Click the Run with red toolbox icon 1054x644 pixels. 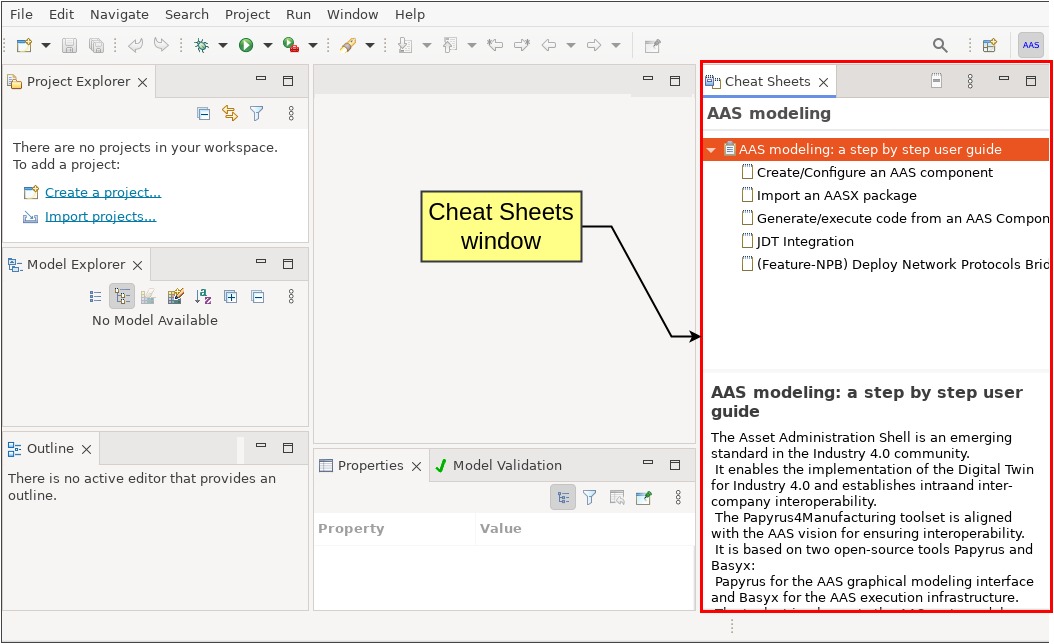tap(291, 45)
